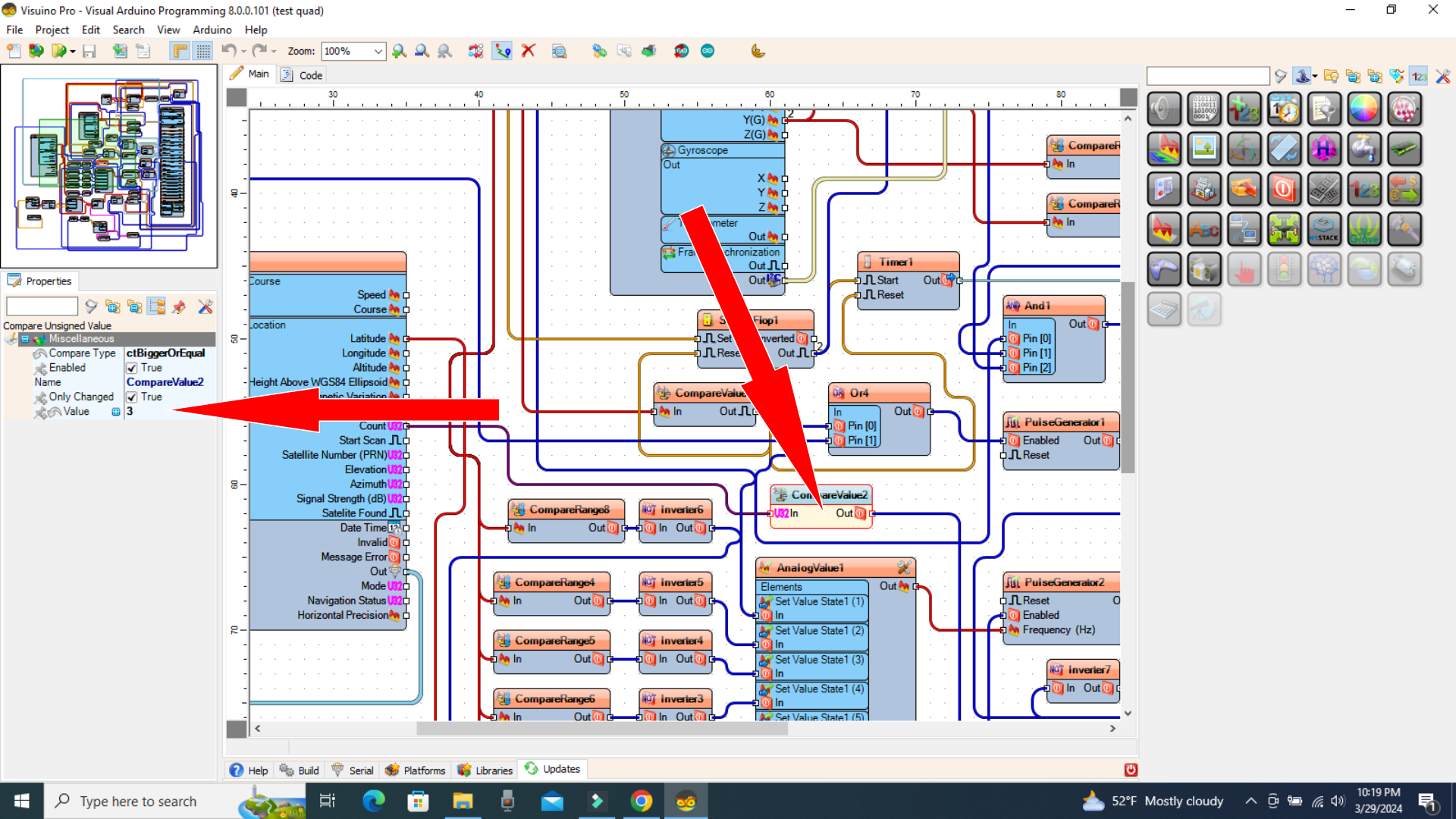Toggle the grid dots display button
1456x819 pixels.
coord(203,51)
